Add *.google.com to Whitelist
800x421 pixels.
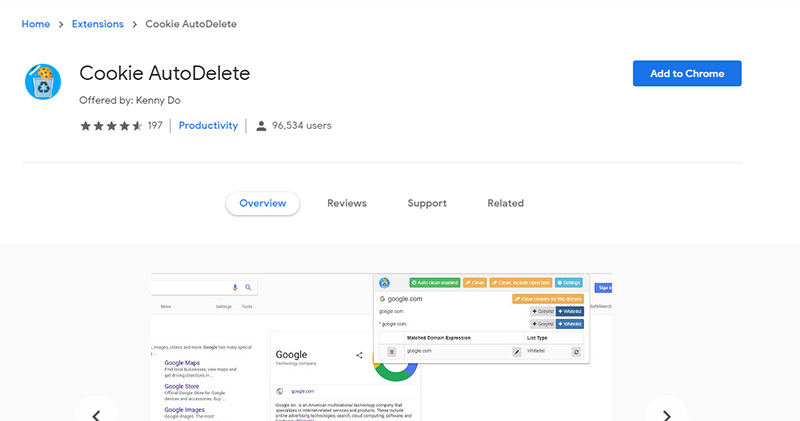(570, 324)
